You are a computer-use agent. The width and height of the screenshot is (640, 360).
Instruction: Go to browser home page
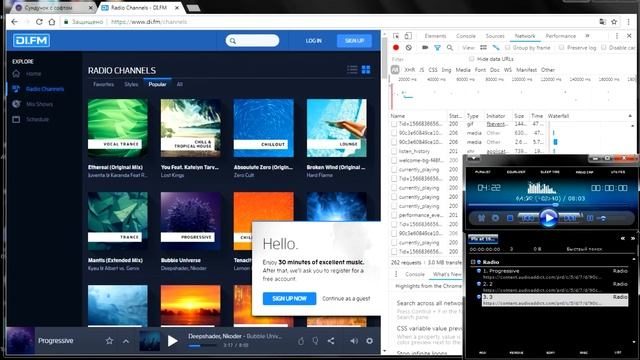52,22
